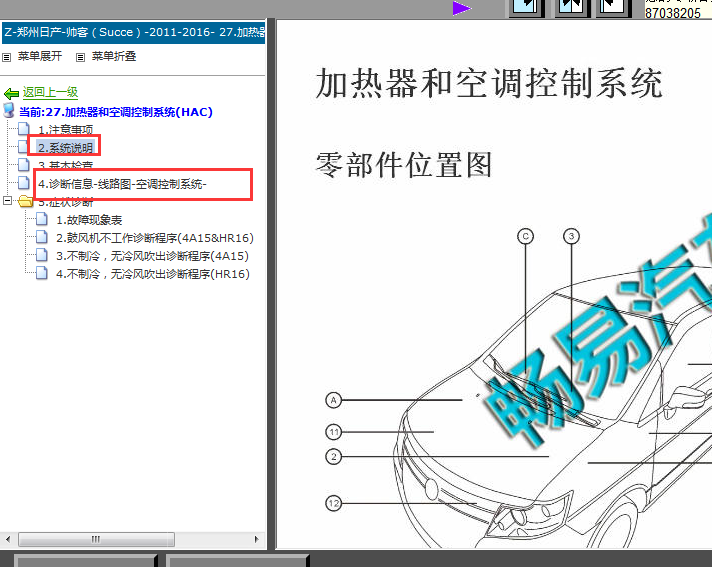The height and width of the screenshot is (567, 712).
Task: Click callout circle 3 in the diagram
Action: tap(571, 237)
